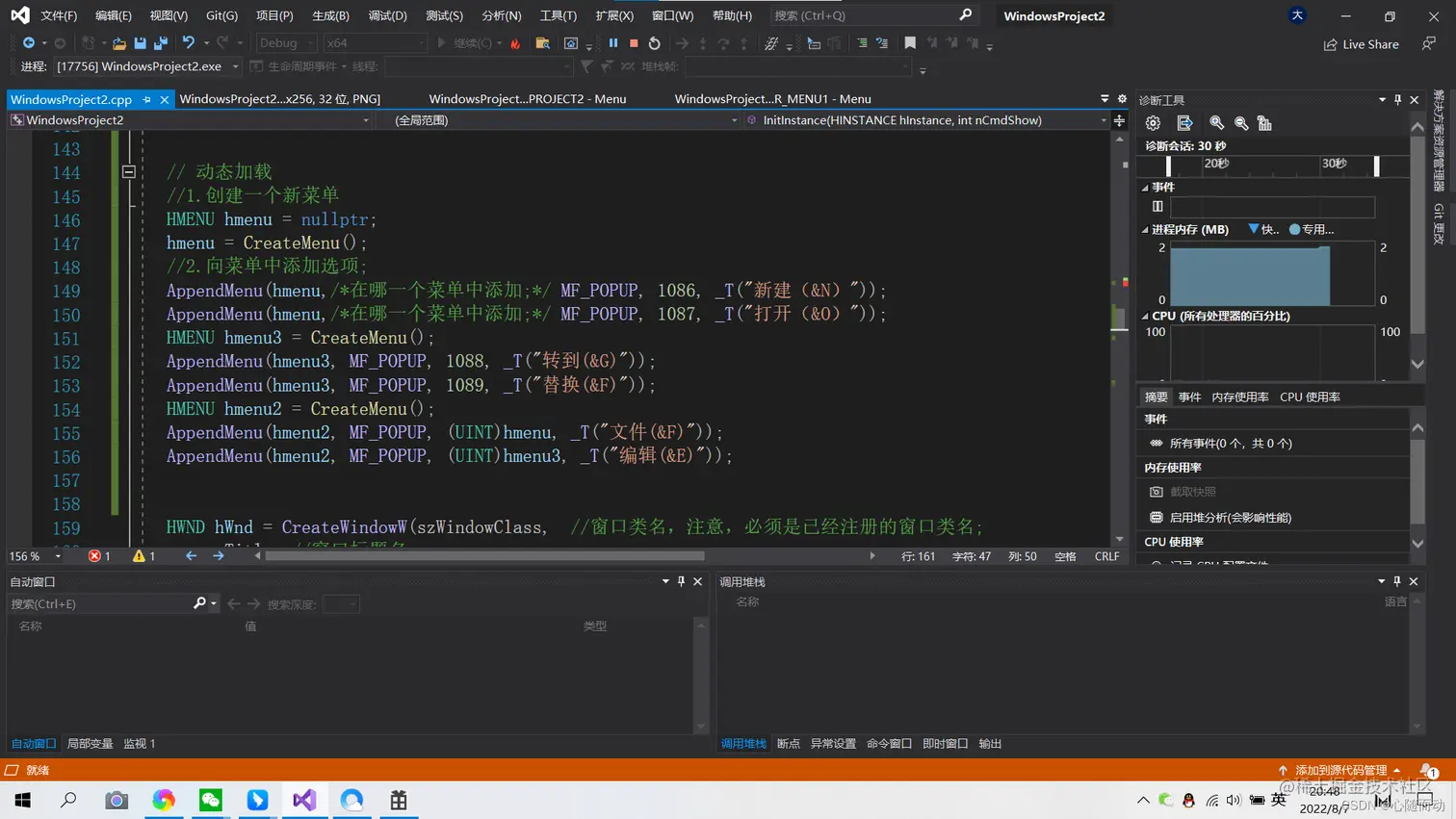Collapse the CPU percentage graph section
Screen dimensions: 1456x819
tap(1145, 317)
